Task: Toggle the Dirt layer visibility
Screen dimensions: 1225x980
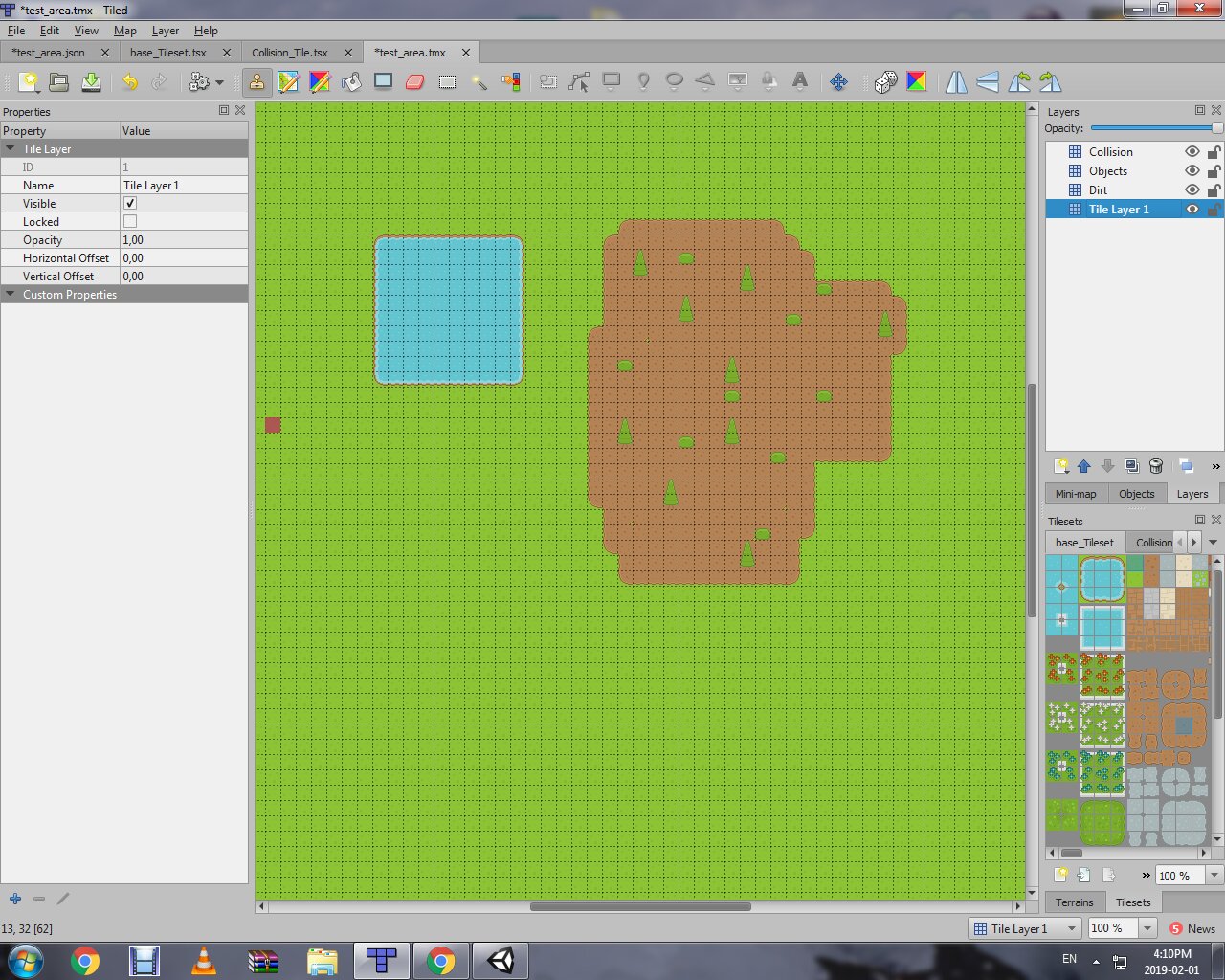Action: click(x=1192, y=189)
